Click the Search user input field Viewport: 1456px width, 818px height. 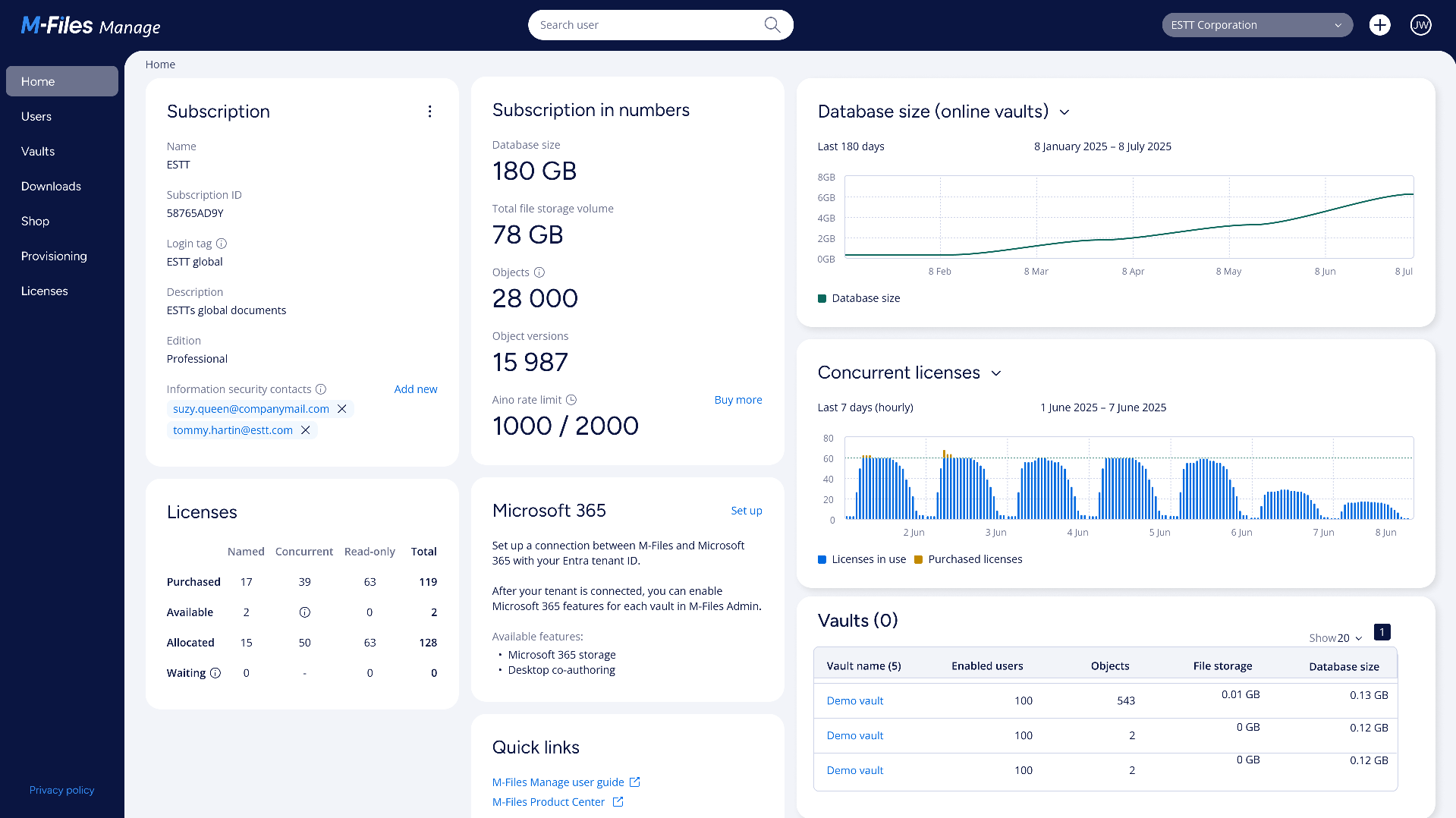[x=645, y=25]
